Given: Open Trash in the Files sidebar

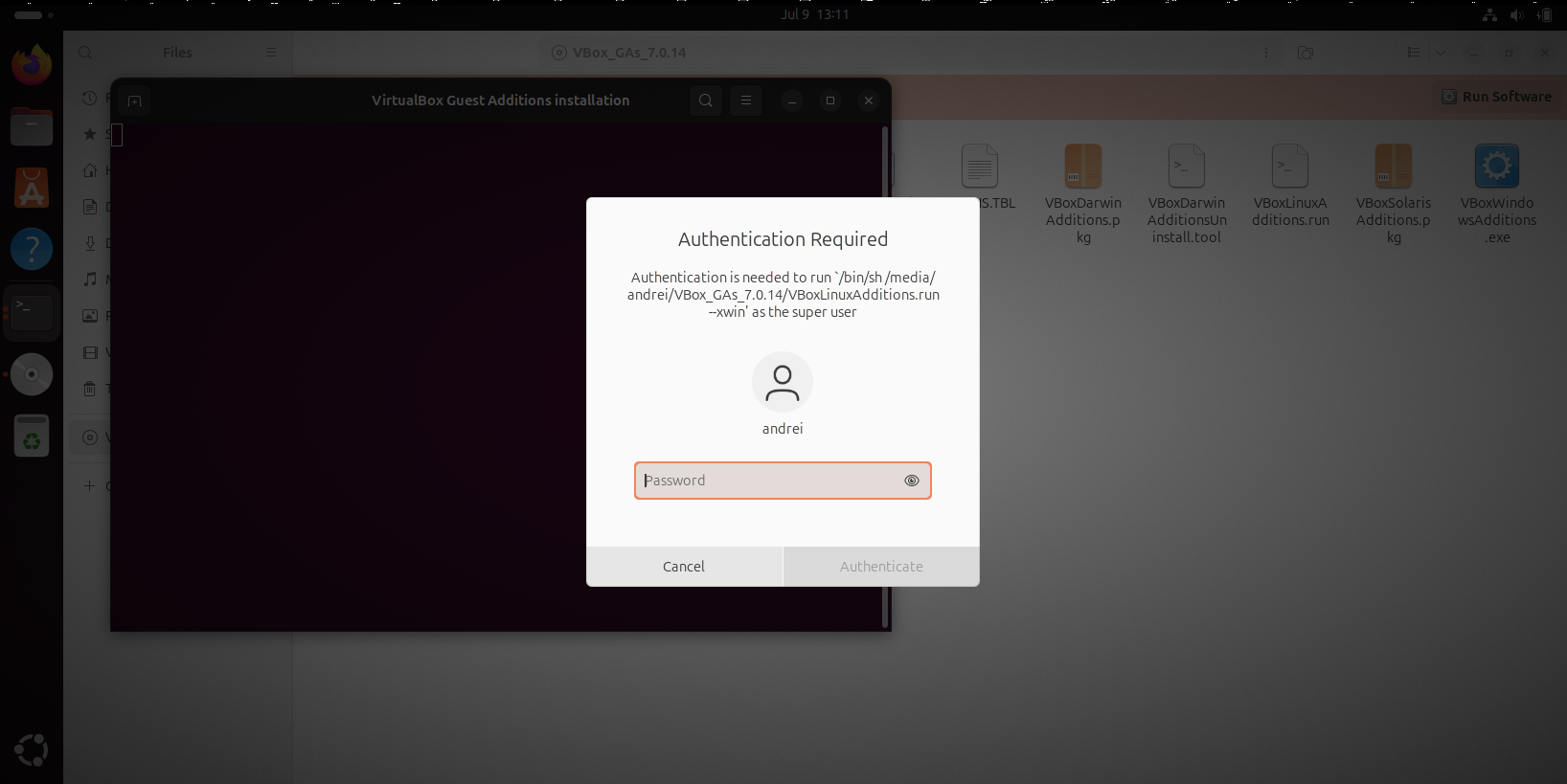Looking at the screenshot, I should coord(90,389).
